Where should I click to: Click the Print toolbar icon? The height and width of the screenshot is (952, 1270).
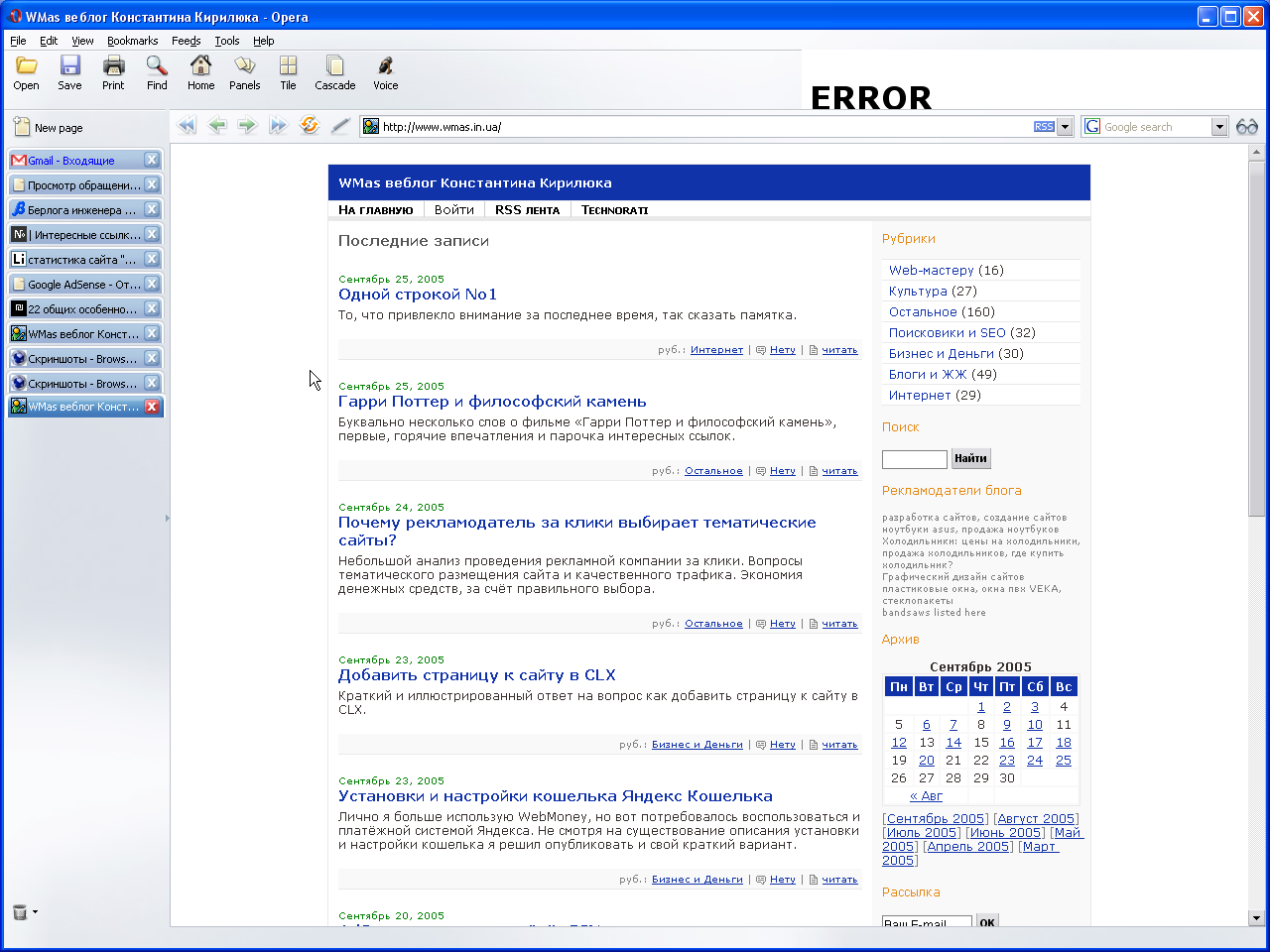click(114, 65)
